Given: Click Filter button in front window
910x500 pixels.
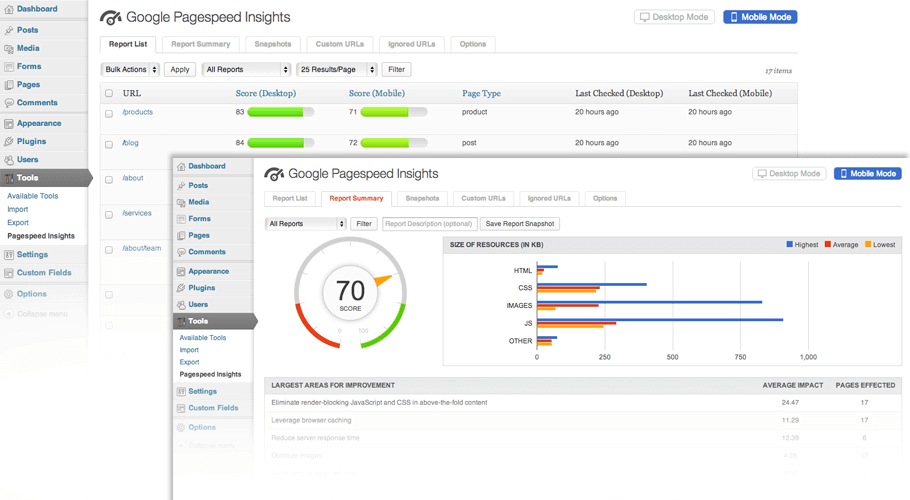Looking at the screenshot, I should pos(364,224).
